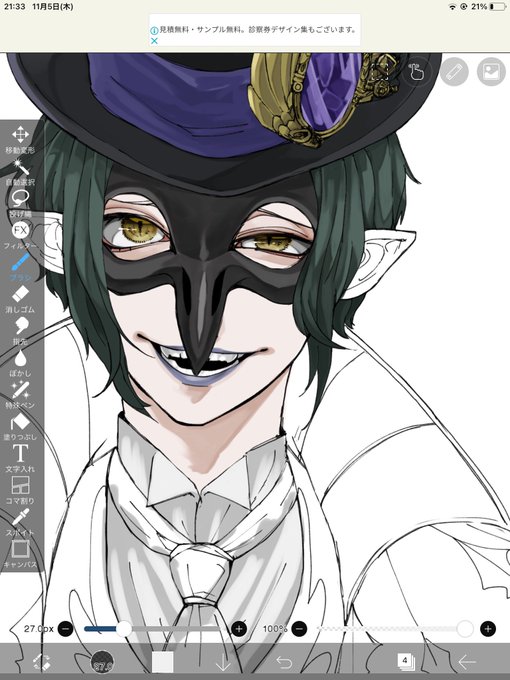Toggle the selection area icon on top bar
The height and width of the screenshot is (680, 510).
click(379, 72)
